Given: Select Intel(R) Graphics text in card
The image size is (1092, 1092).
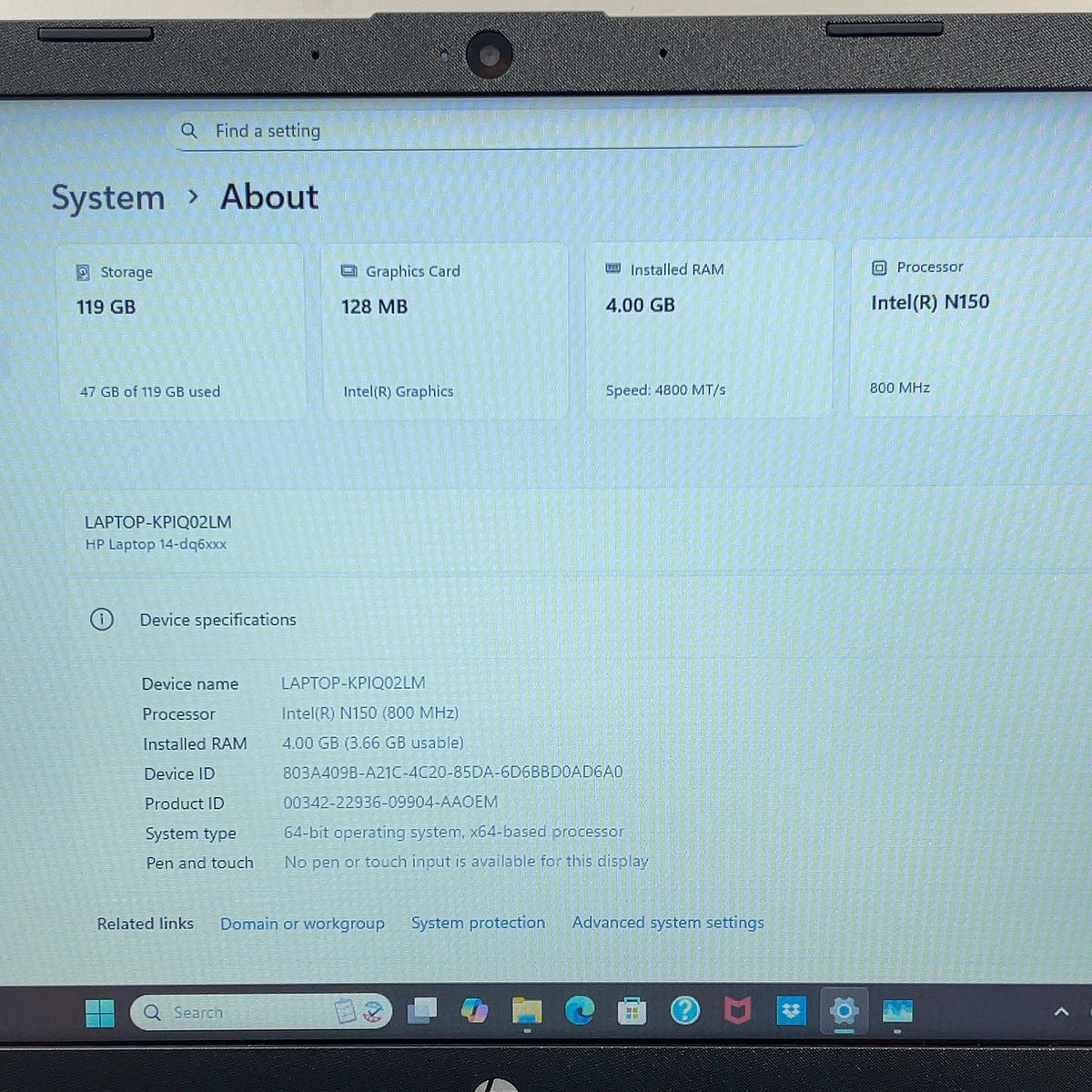Looking at the screenshot, I should pyautogui.click(x=398, y=391).
